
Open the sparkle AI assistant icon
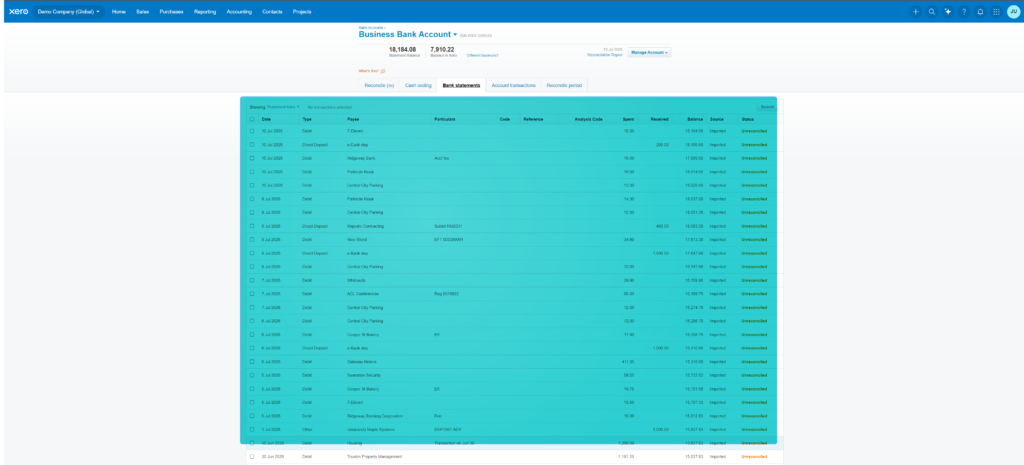(948, 11)
